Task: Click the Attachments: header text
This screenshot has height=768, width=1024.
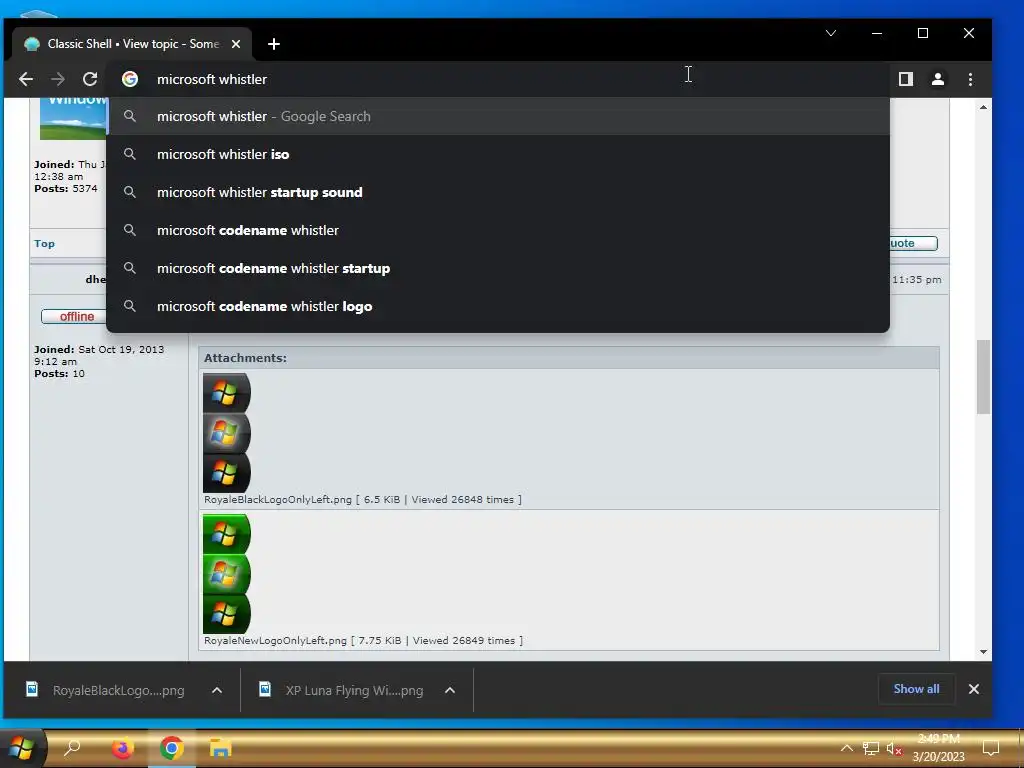Action: [x=245, y=358]
